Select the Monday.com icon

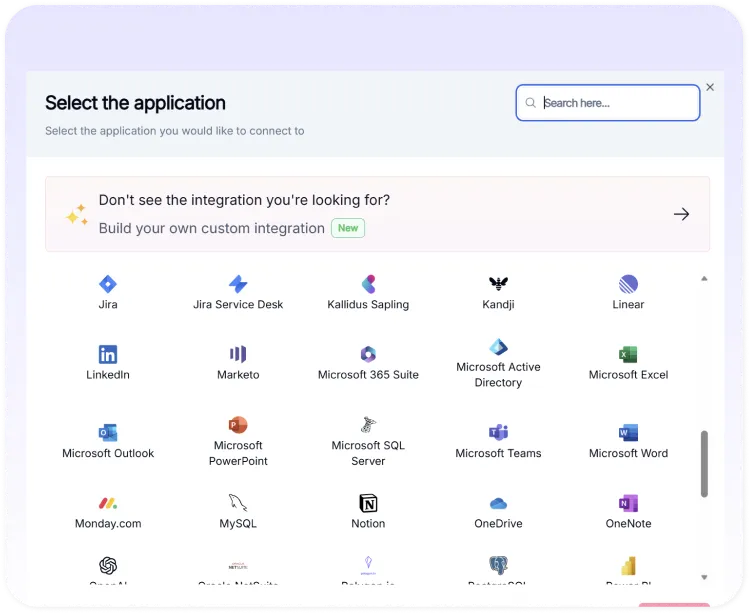(x=108, y=502)
